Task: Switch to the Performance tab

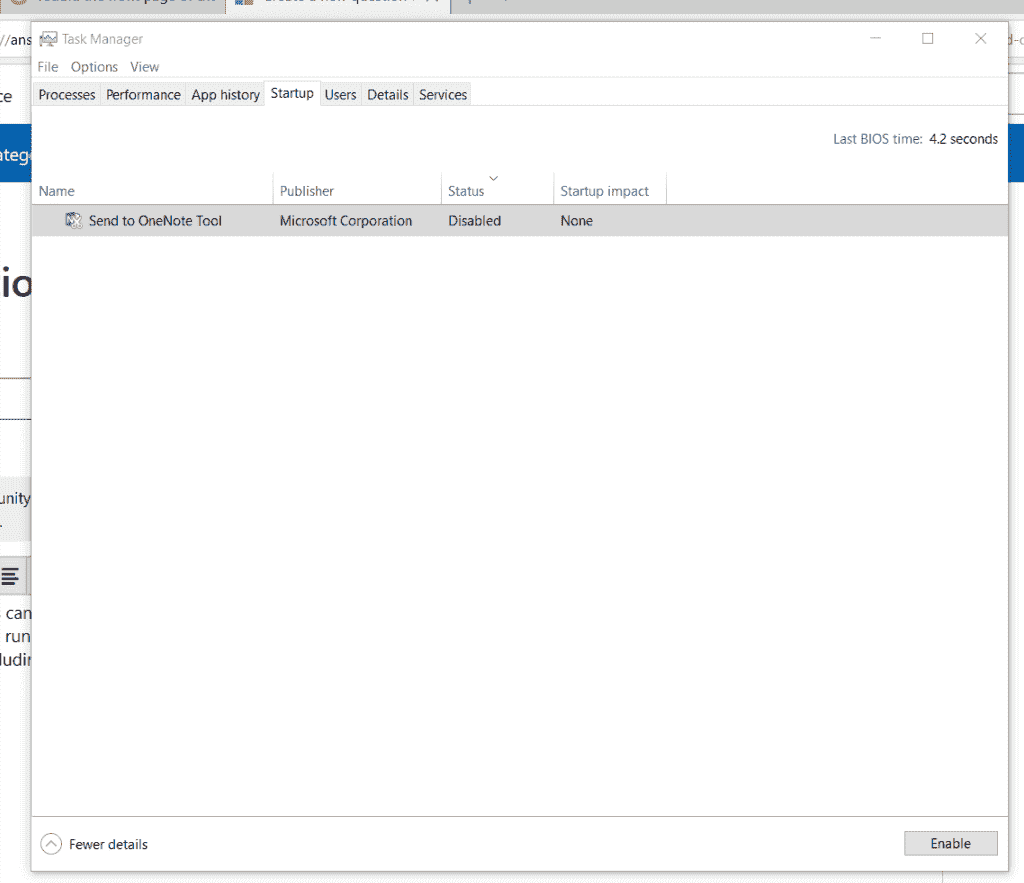Action: 143,95
